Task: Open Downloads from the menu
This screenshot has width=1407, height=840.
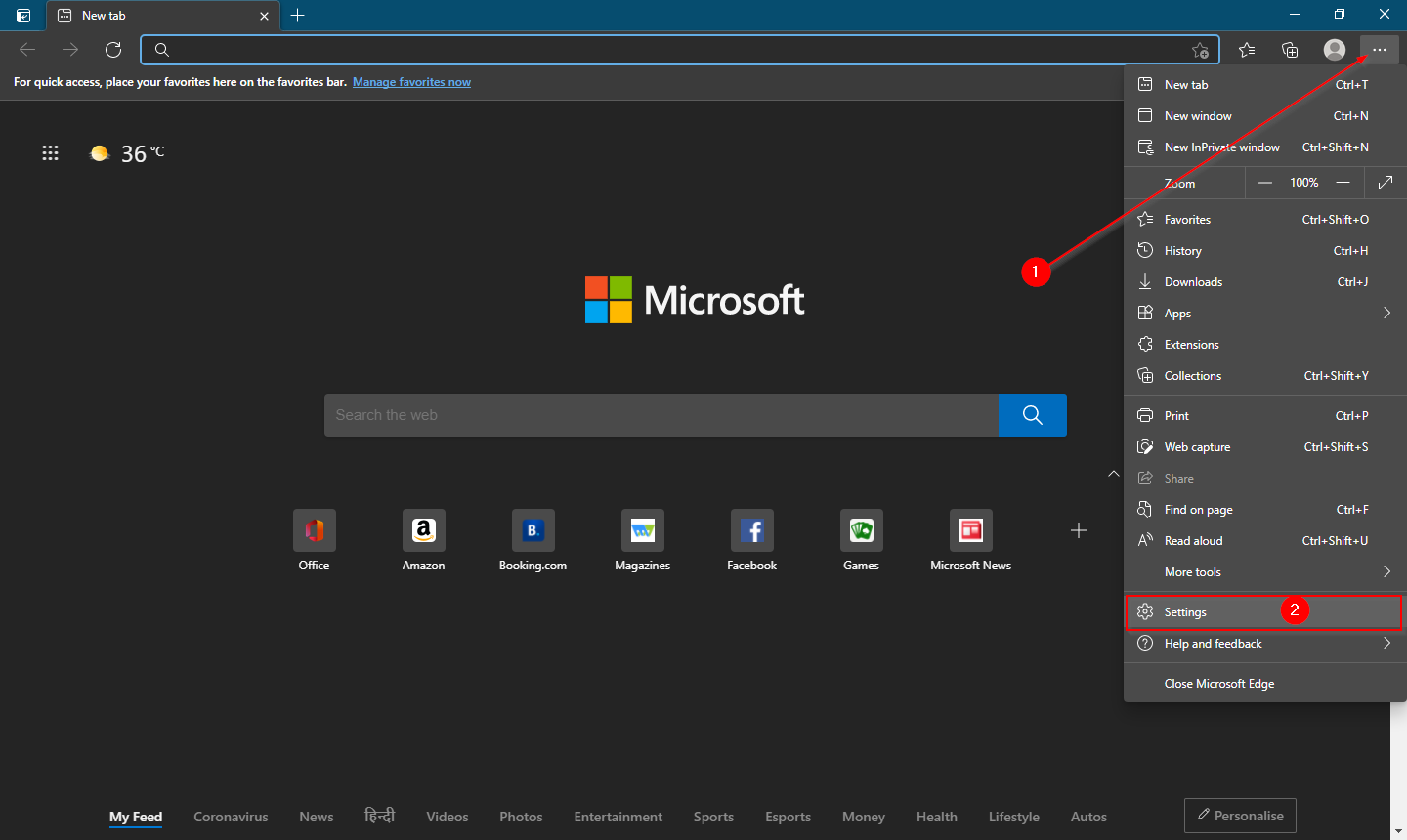Action: pyautogui.click(x=1265, y=282)
